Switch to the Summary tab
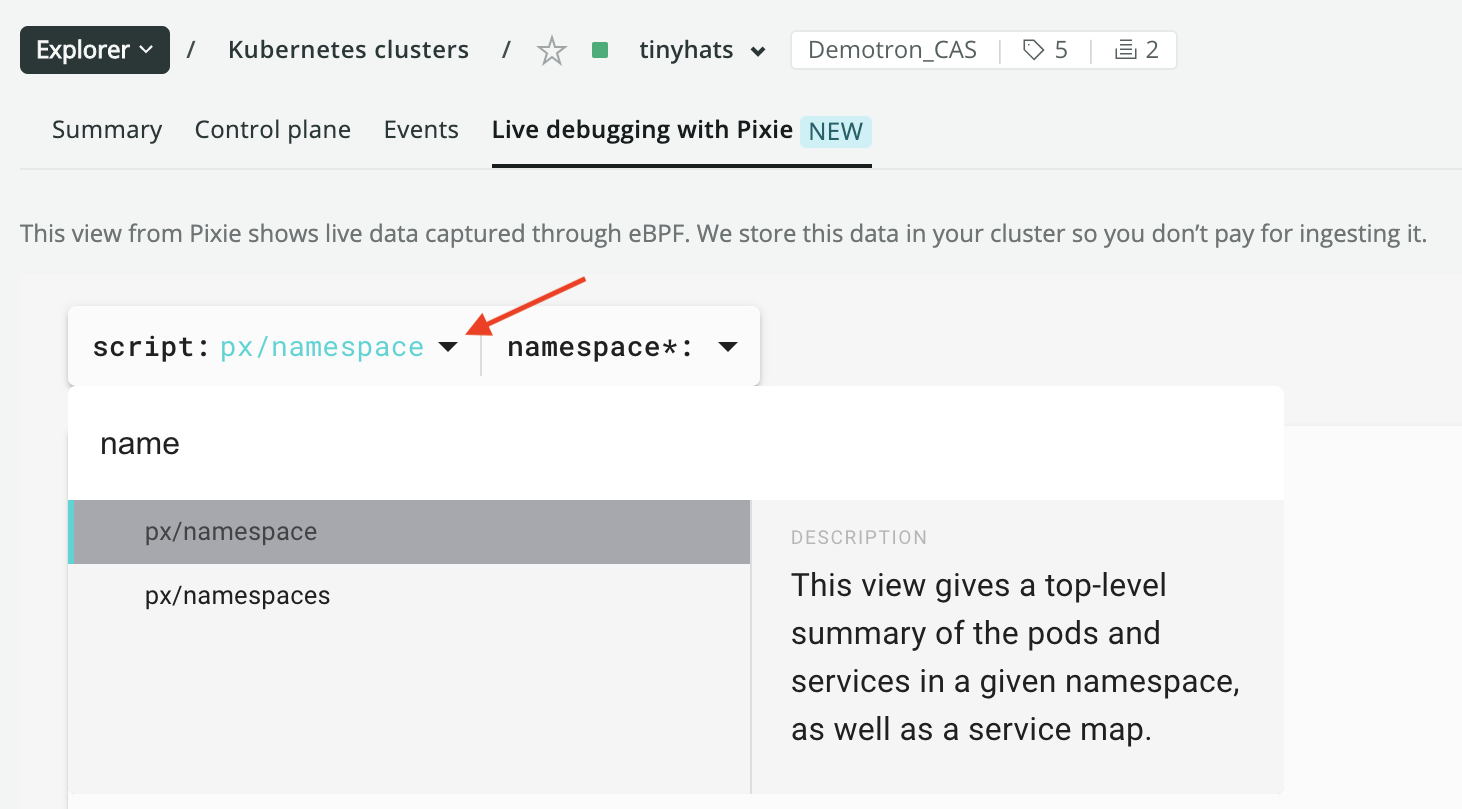The image size is (1462, 809). point(107,130)
